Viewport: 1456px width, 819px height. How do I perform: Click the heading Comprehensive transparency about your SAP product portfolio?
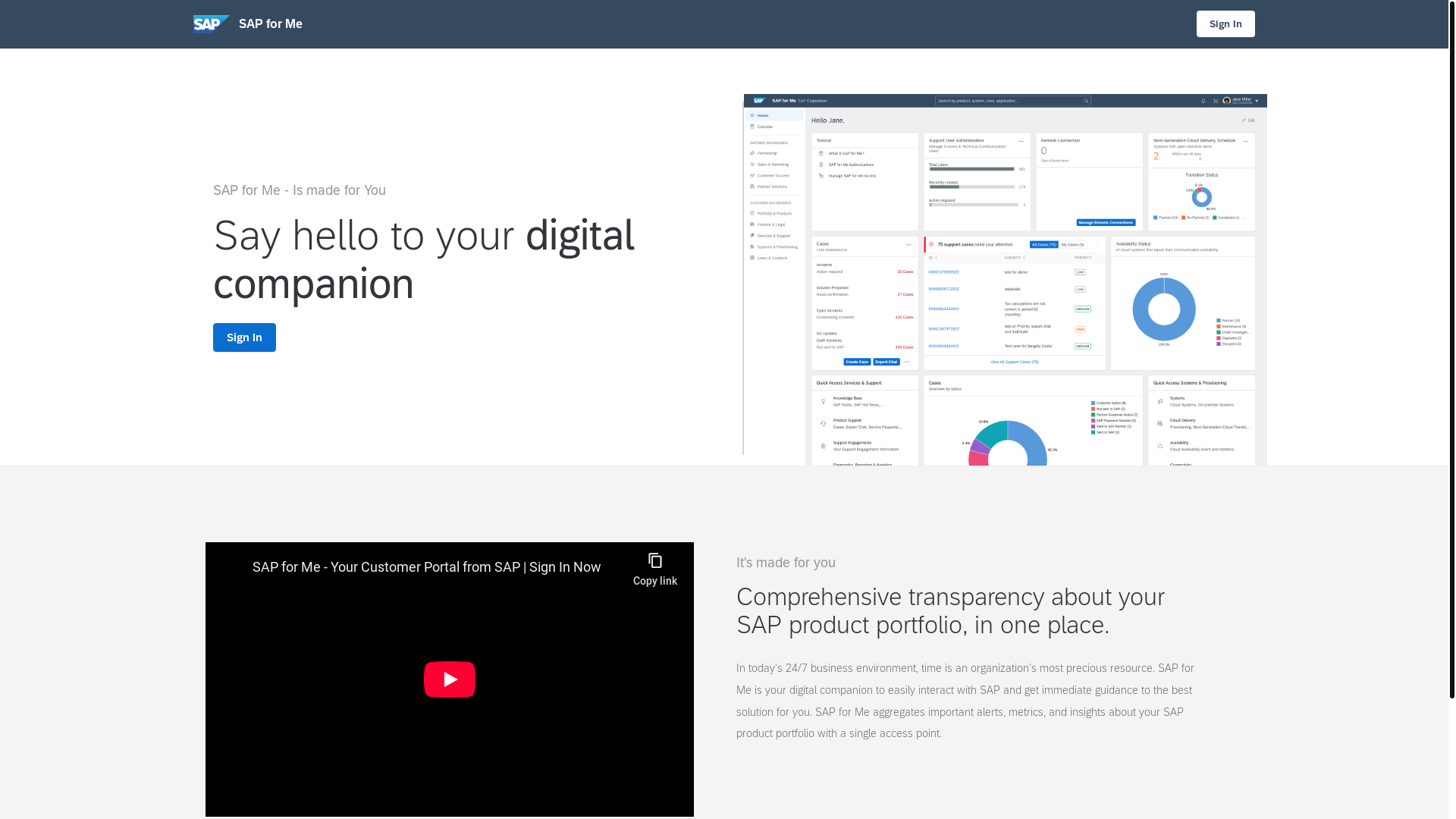pyautogui.click(x=950, y=610)
